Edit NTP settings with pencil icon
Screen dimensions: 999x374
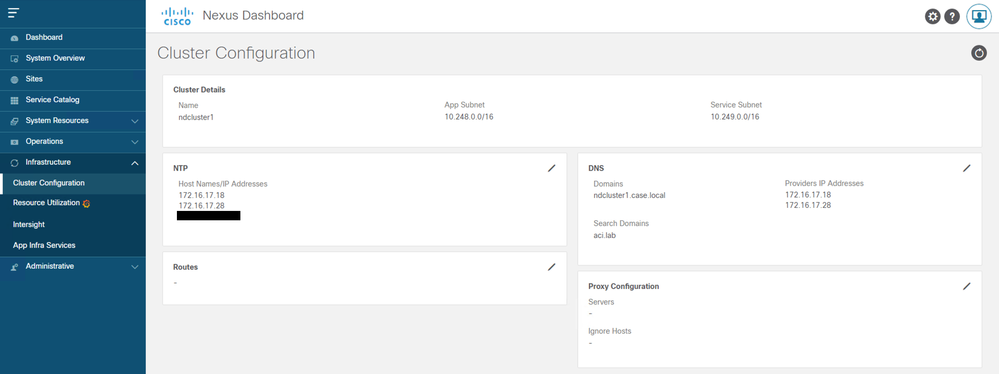552,168
